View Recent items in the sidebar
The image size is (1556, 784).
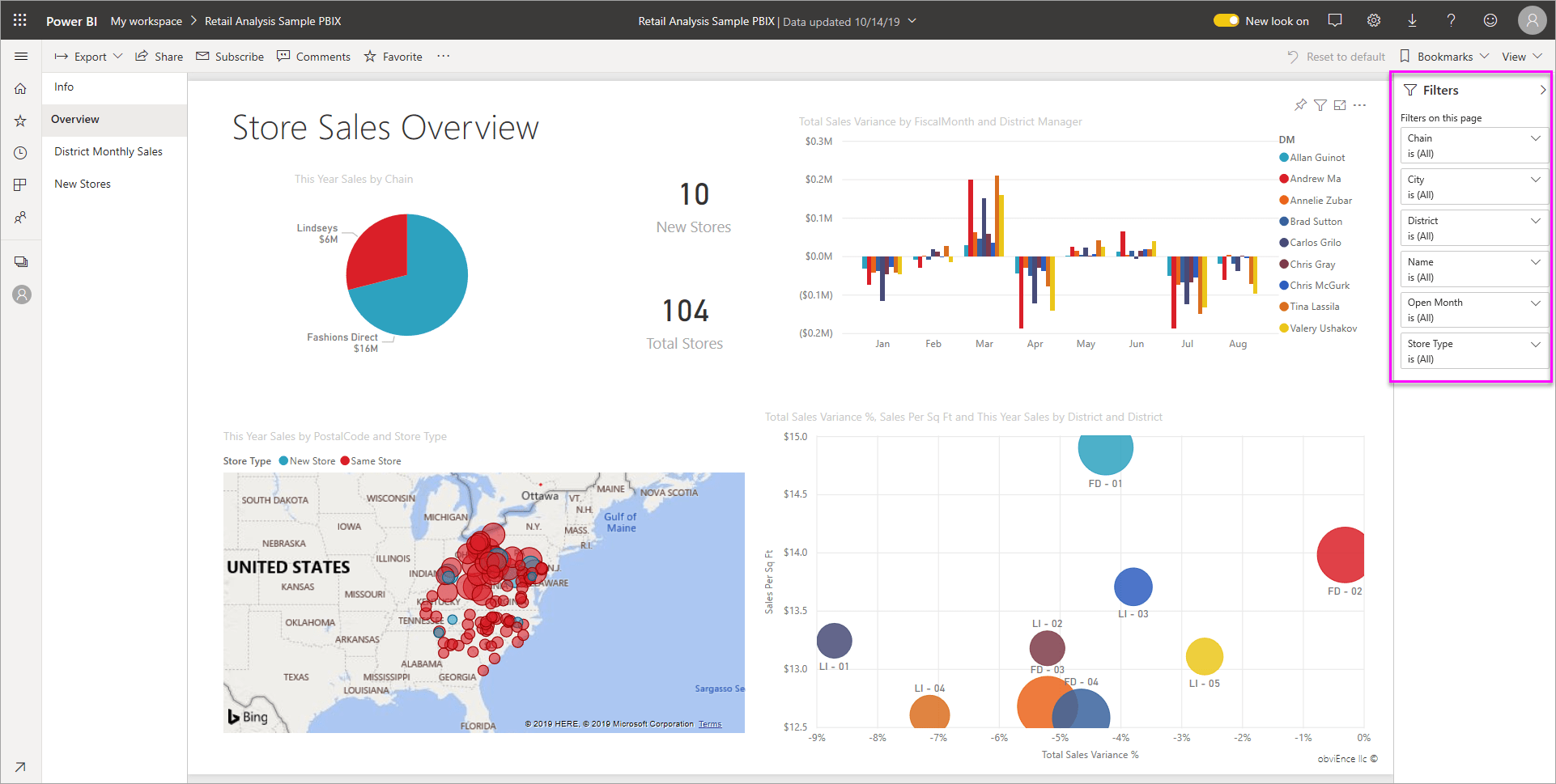[20, 153]
